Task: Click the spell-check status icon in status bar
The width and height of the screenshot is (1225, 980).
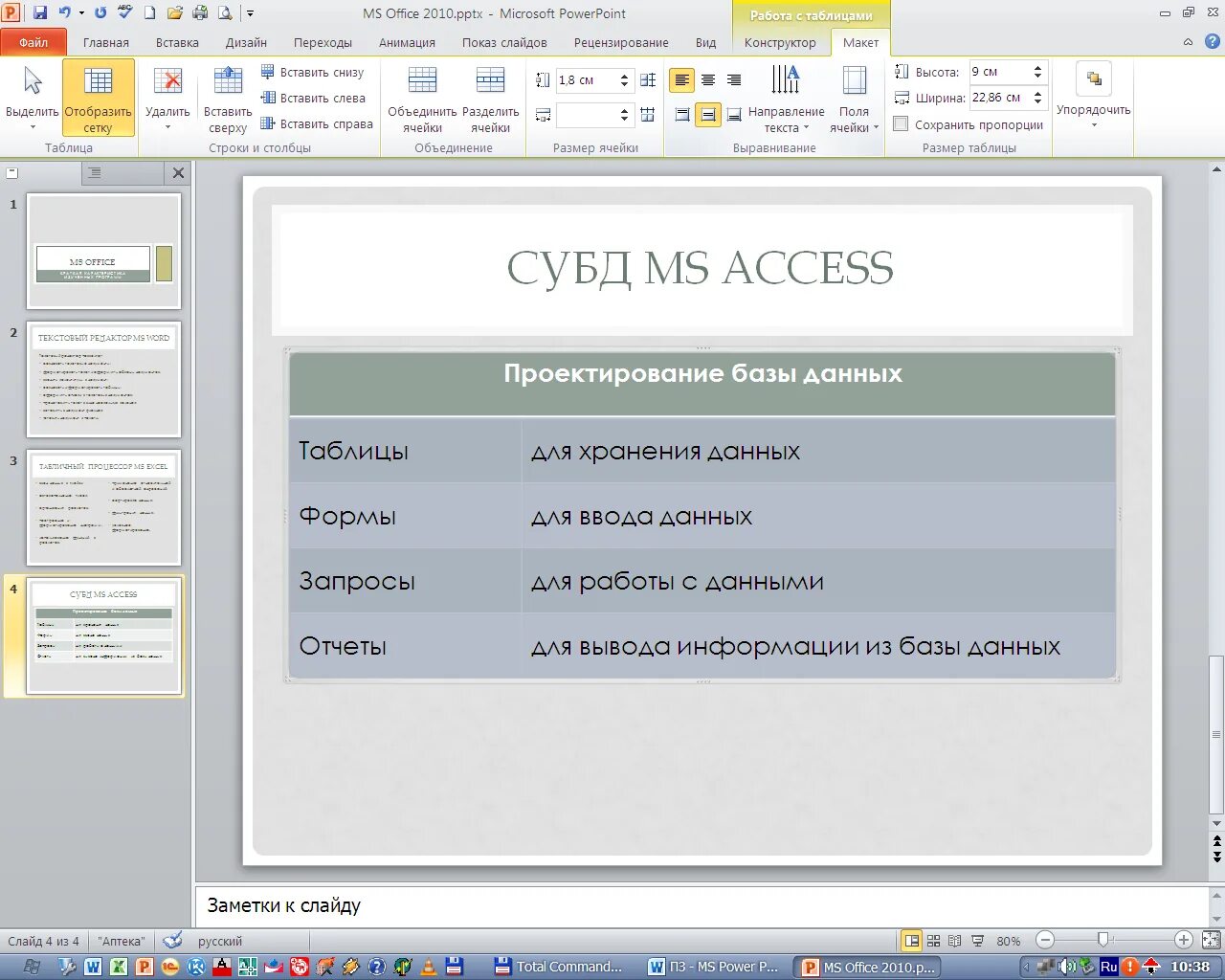Action: click(x=172, y=941)
